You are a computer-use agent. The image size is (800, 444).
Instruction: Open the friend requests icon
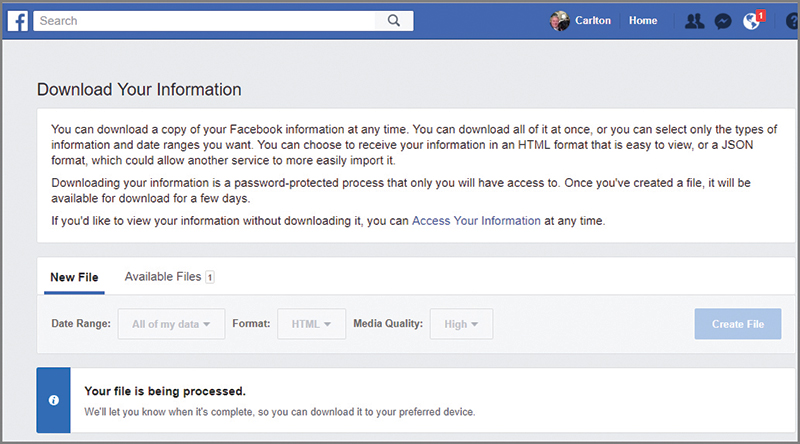pyautogui.click(x=694, y=21)
